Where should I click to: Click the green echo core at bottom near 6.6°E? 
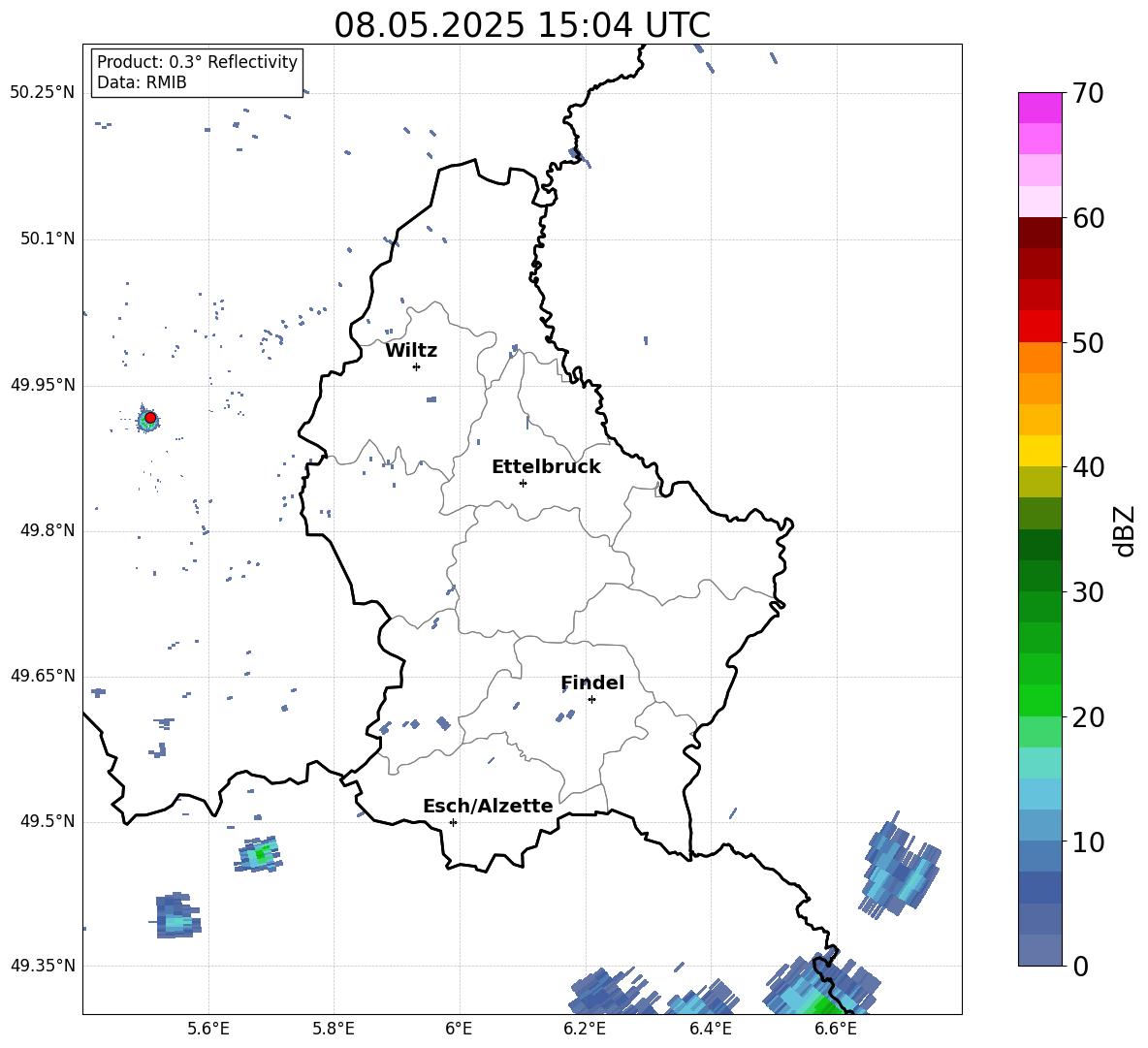pos(823,1004)
